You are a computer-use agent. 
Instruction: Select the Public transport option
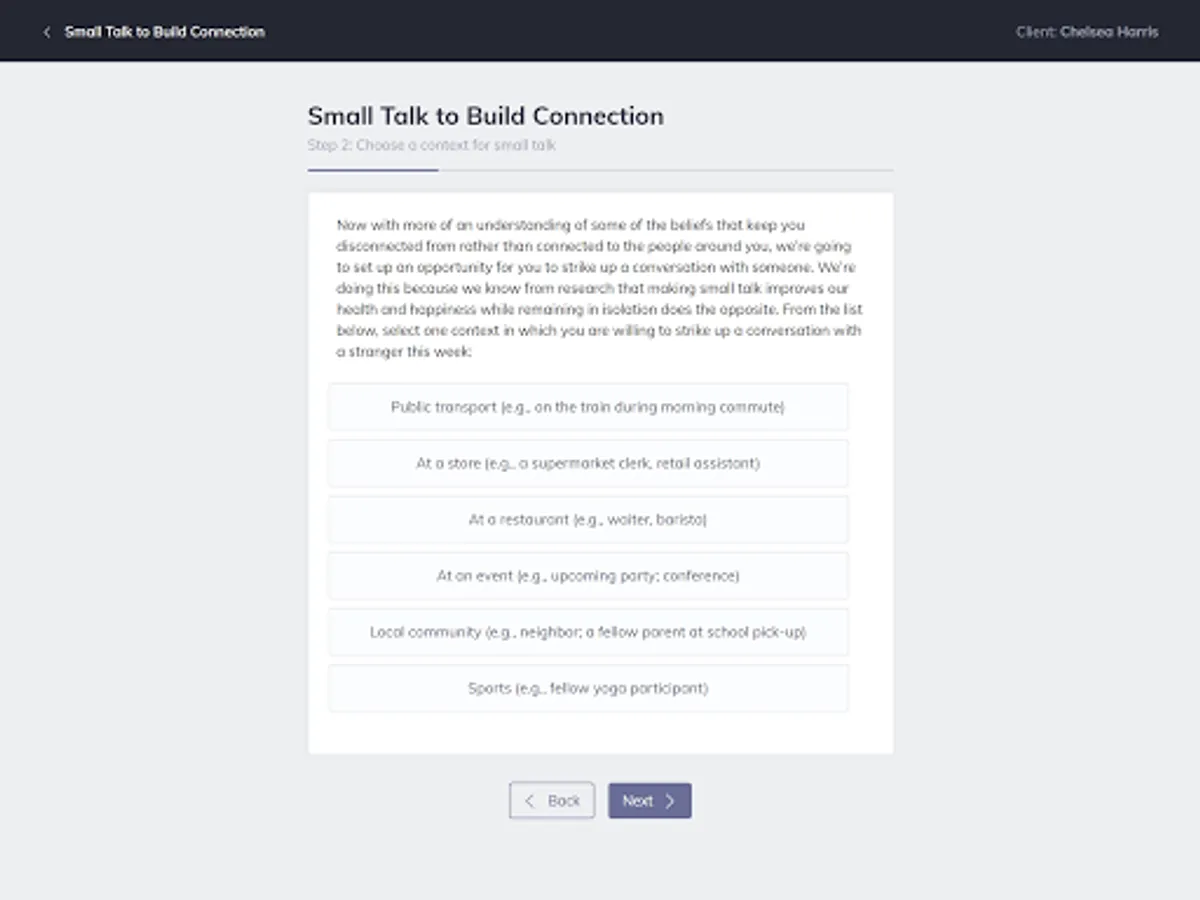(588, 407)
